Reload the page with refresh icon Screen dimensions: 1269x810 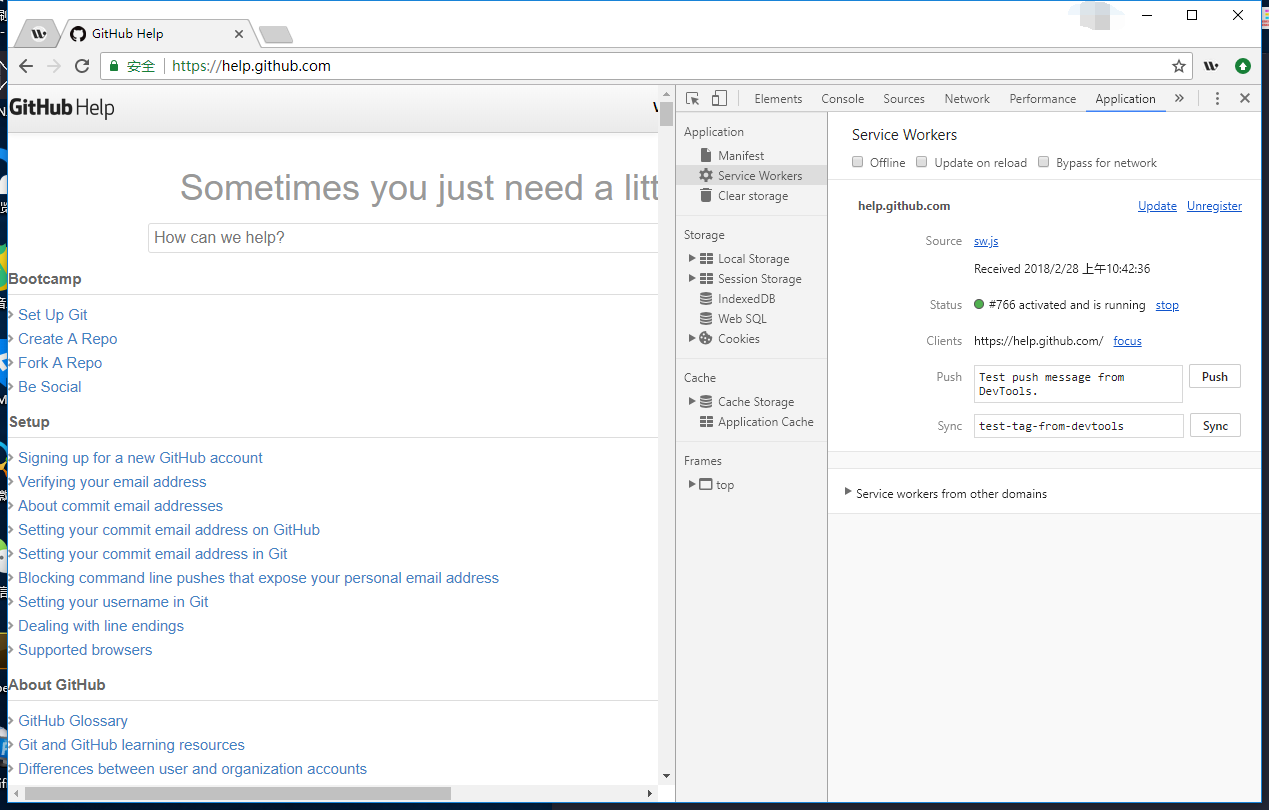(x=82, y=66)
